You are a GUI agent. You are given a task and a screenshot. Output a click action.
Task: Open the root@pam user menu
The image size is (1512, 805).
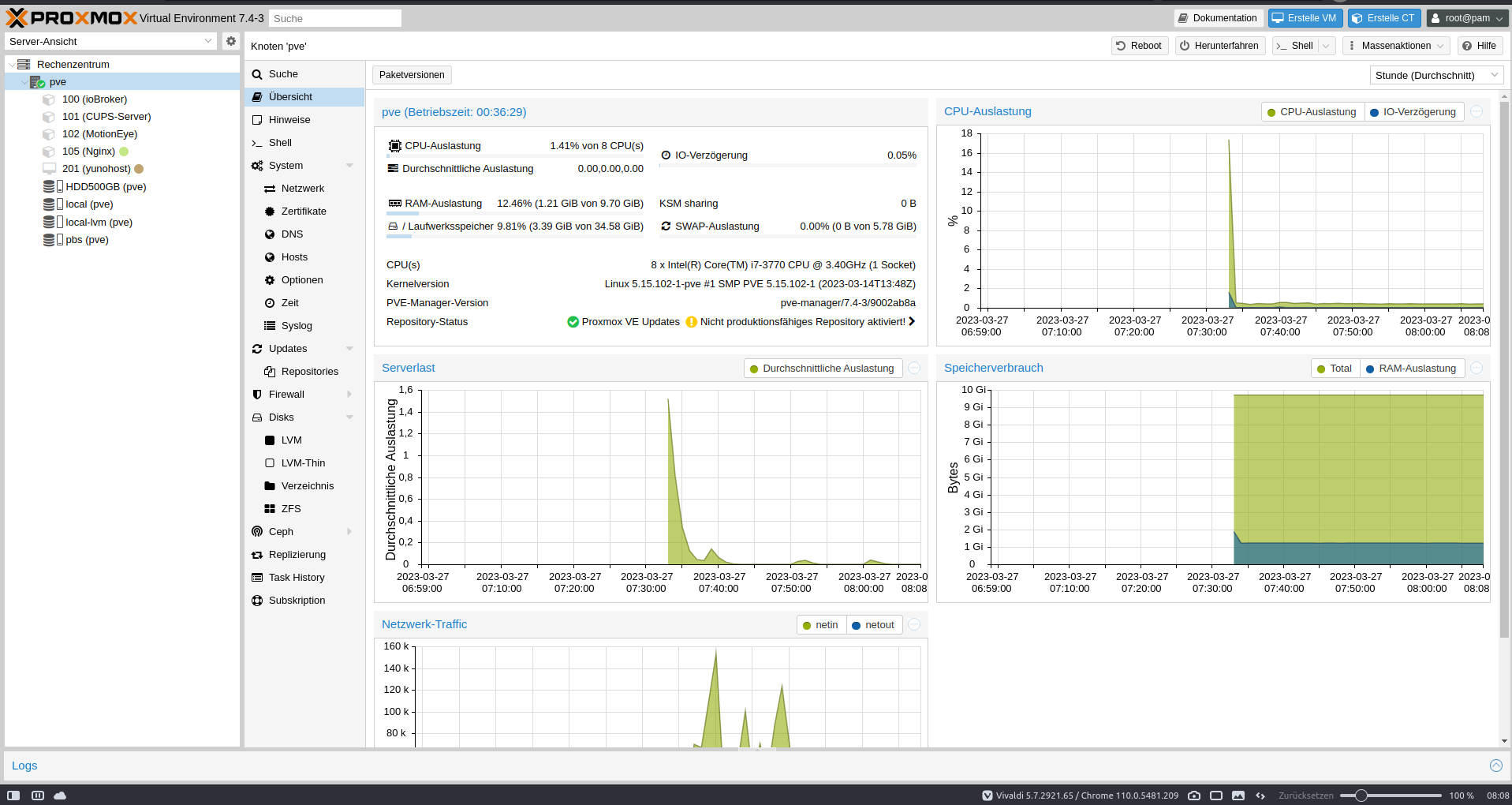(x=1467, y=18)
